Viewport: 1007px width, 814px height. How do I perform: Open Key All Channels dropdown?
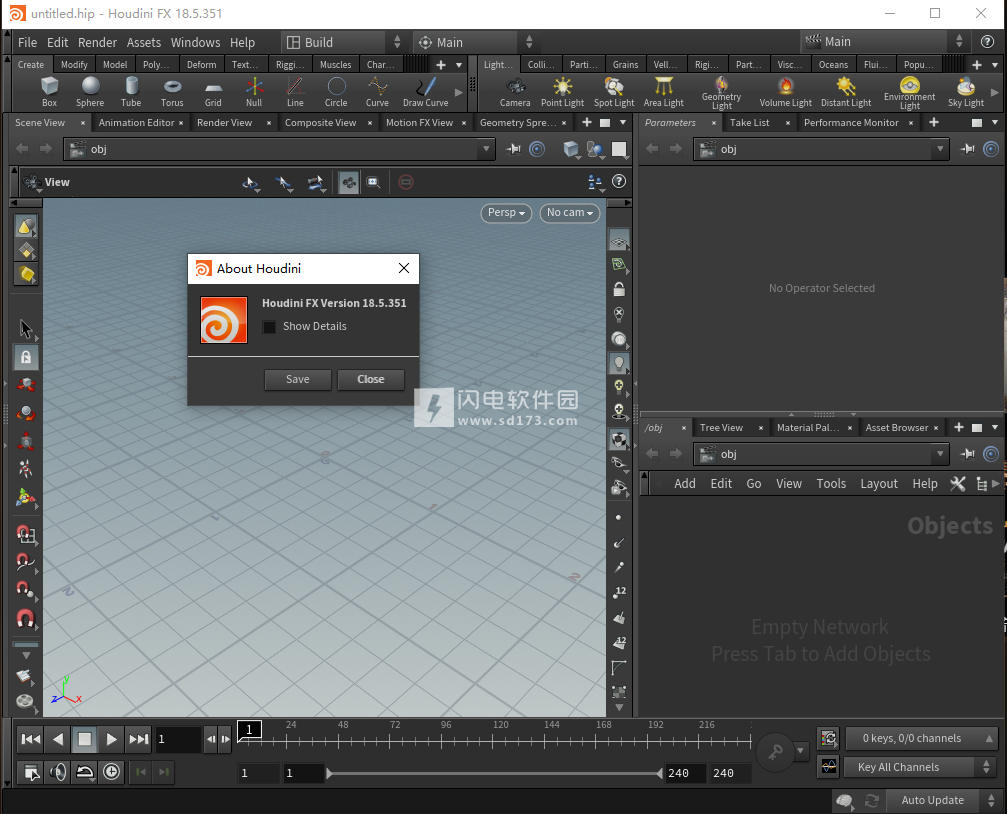tap(918, 767)
